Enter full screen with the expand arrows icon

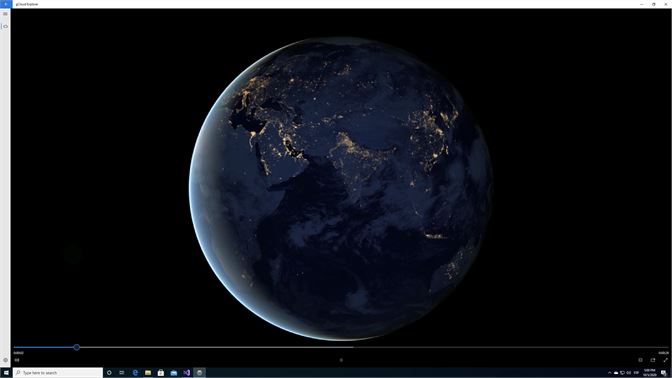tap(665, 360)
